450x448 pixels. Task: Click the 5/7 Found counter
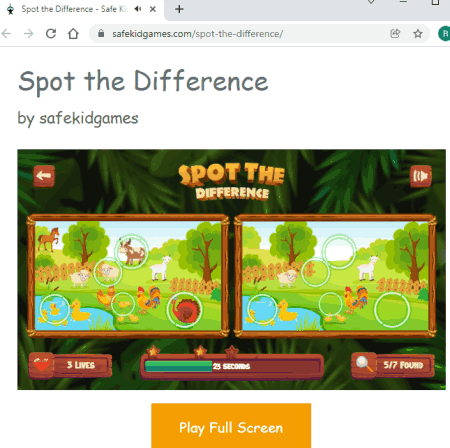[404, 365]
